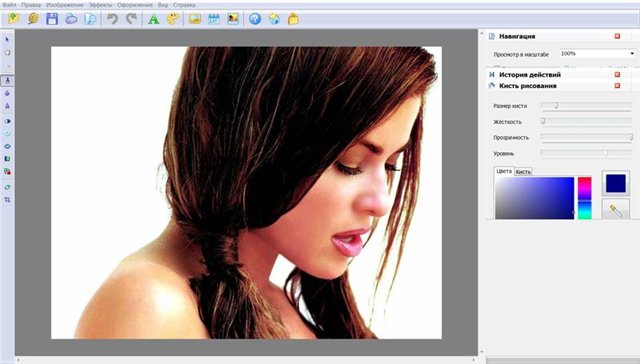Click the Save floppy disk icon
This screenshot has height=364, width=640.
click(x=52, y=19)
